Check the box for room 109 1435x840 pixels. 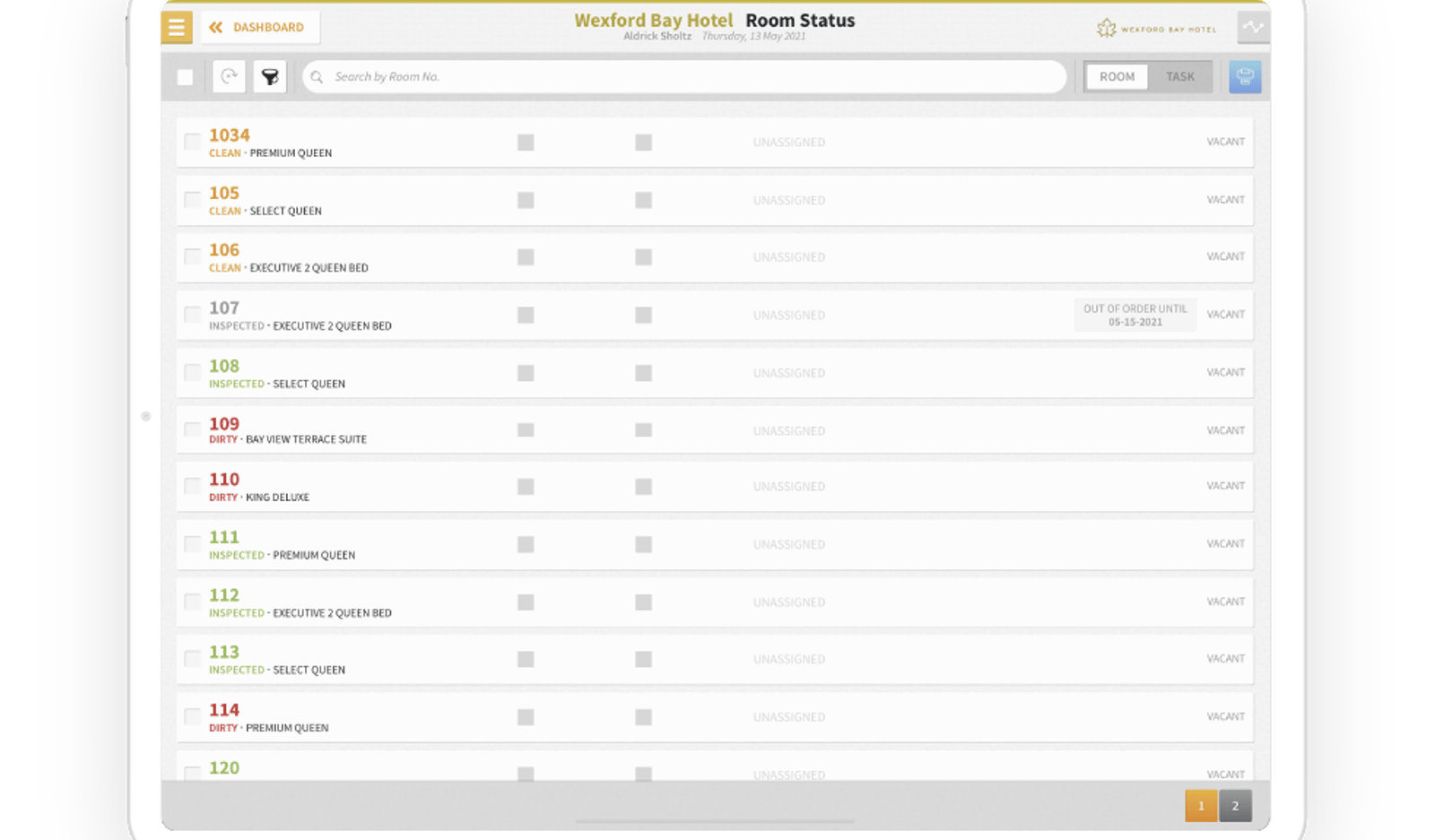[192, 429]
